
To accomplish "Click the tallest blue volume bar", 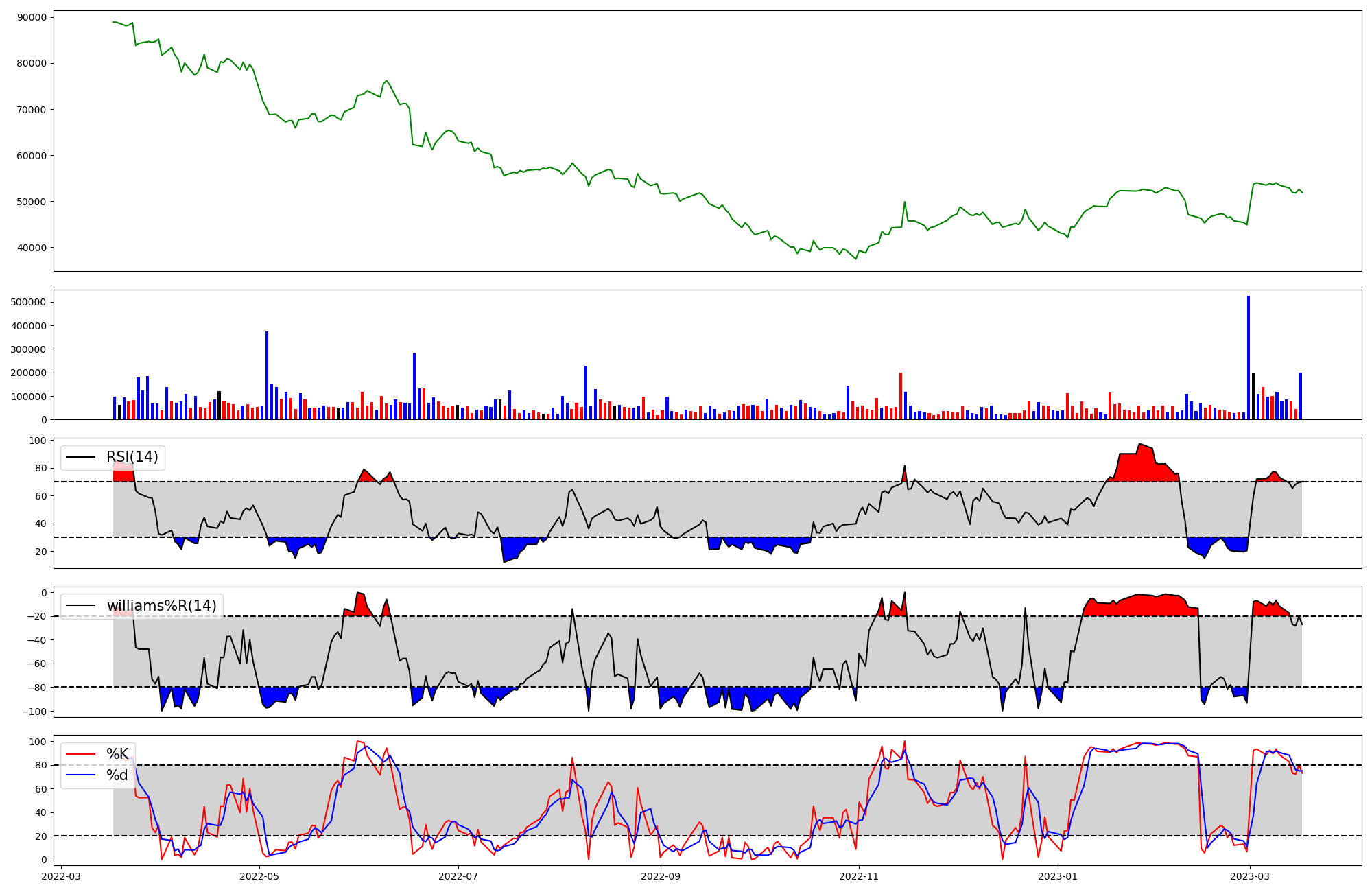I will coord(1249,357).
